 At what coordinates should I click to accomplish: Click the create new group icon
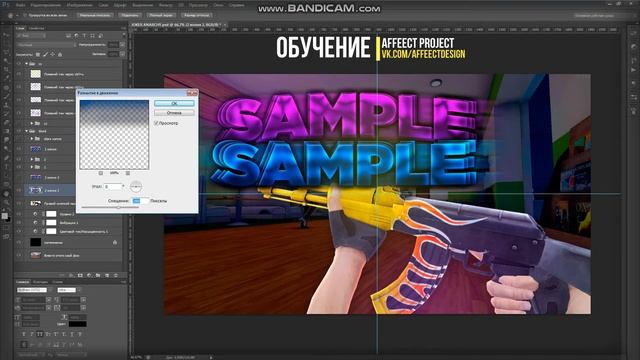click(98, 276)
